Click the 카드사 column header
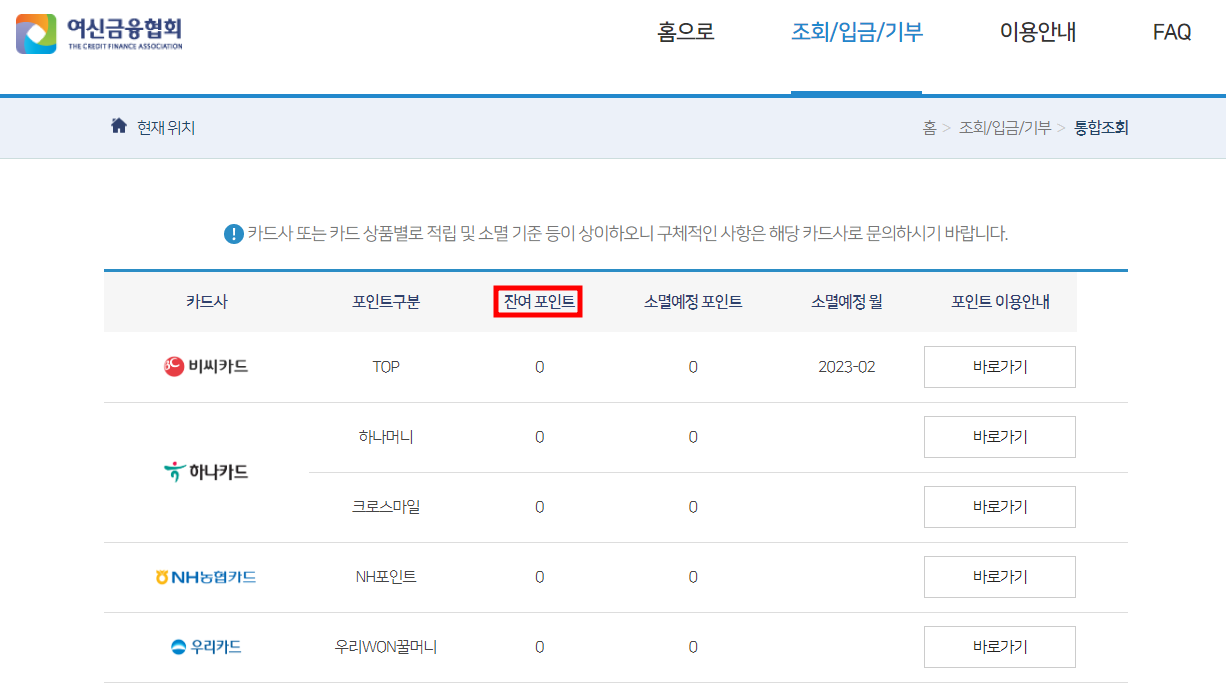This screenshot has height=683, width=1226. tap(206, 302)
